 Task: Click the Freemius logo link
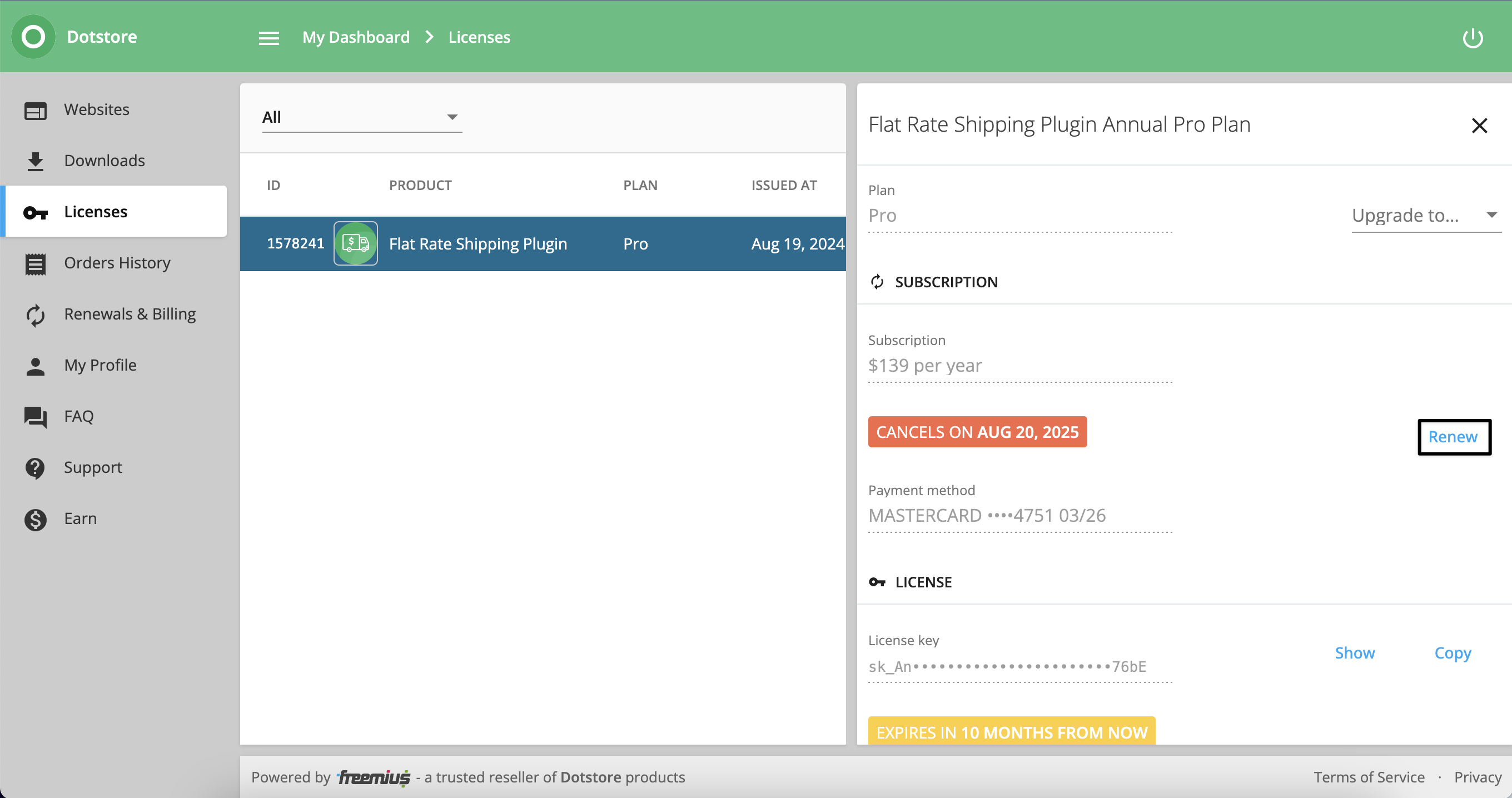click(374, 777)
